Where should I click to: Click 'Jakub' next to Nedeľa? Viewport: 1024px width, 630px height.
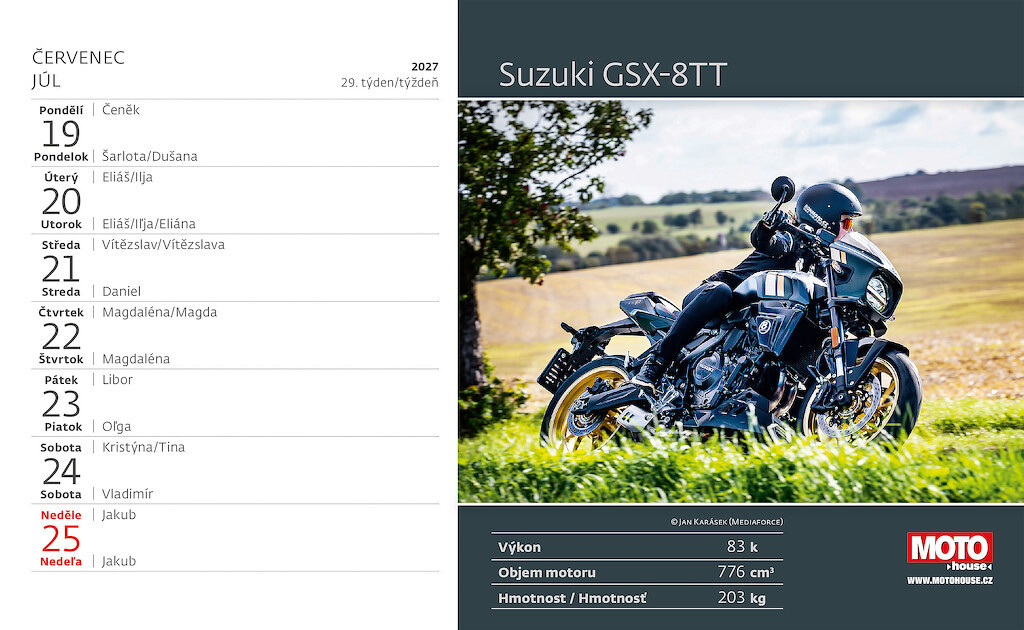[x=119, y=561]
